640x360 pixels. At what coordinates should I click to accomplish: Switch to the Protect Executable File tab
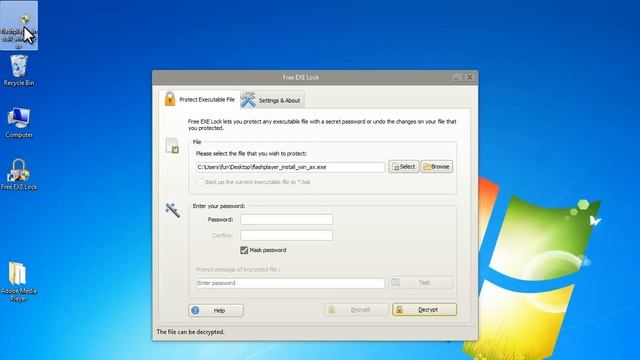point(200,99)
